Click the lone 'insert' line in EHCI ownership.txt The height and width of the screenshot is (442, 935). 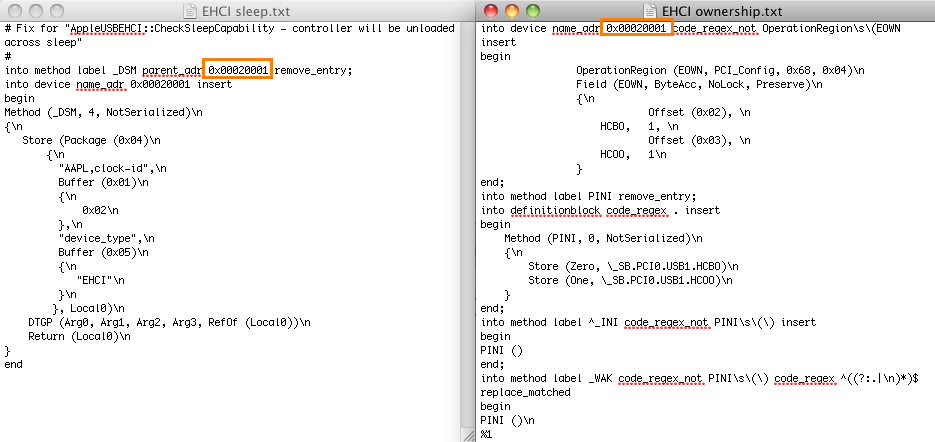(x=498, y=42)
